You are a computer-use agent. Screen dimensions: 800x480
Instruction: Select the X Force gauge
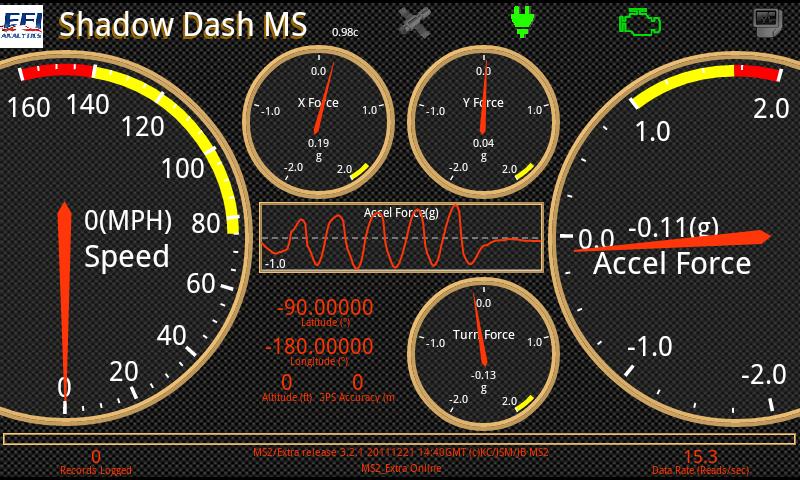click(x=319, y=122)
